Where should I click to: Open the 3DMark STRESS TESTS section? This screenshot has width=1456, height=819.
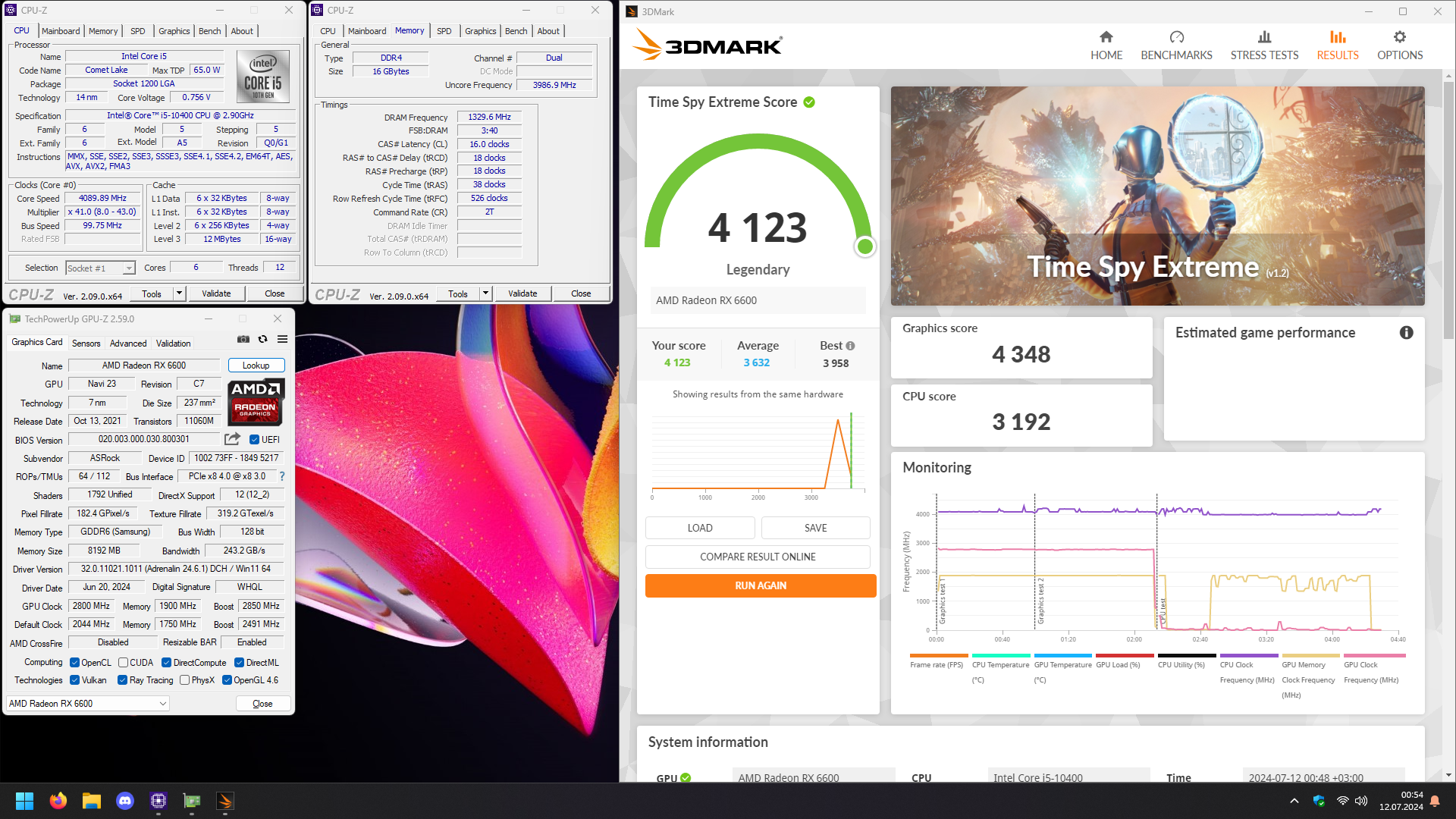(x=1264, y=45)
